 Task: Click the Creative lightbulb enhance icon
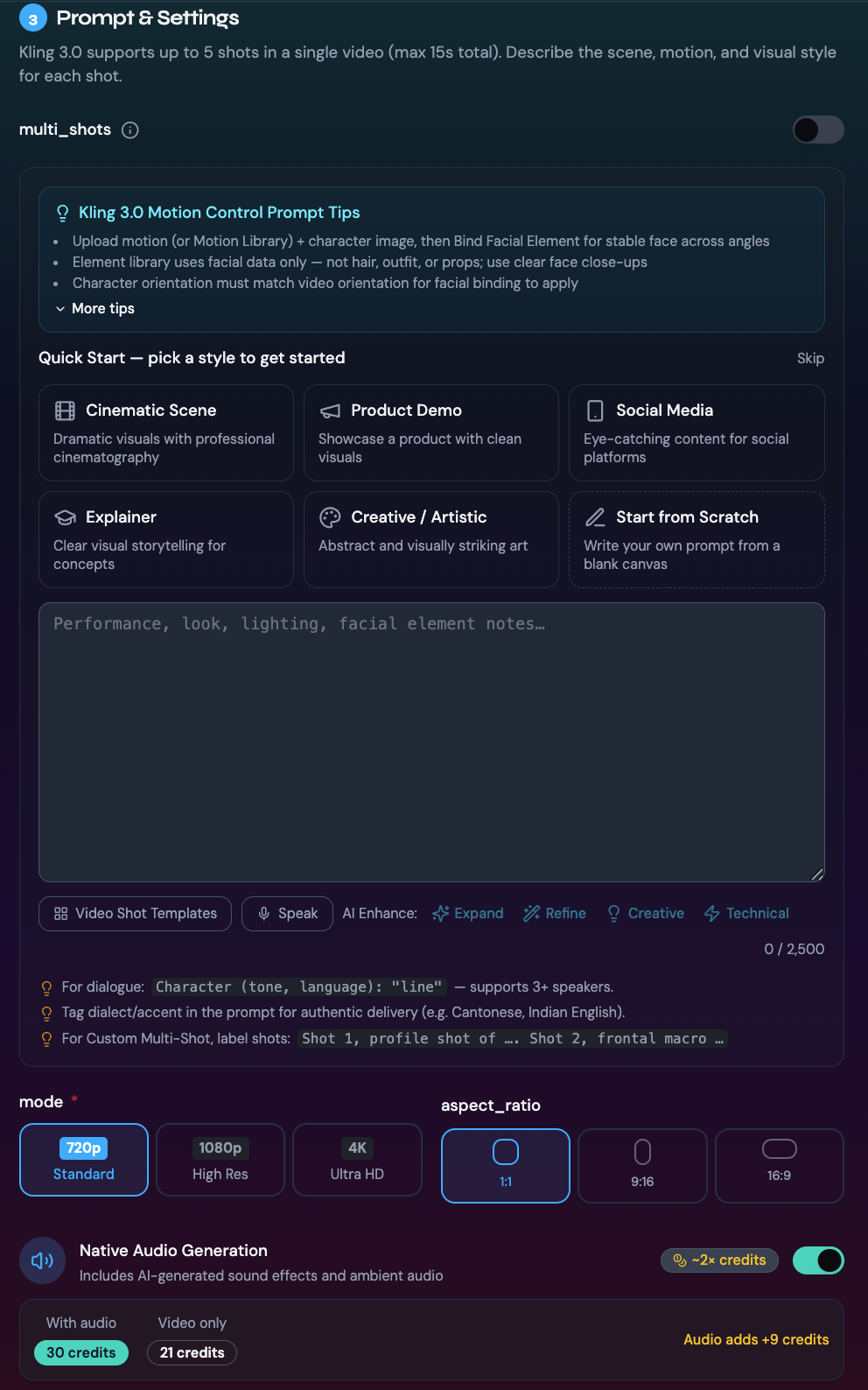(x=613, y=913)
